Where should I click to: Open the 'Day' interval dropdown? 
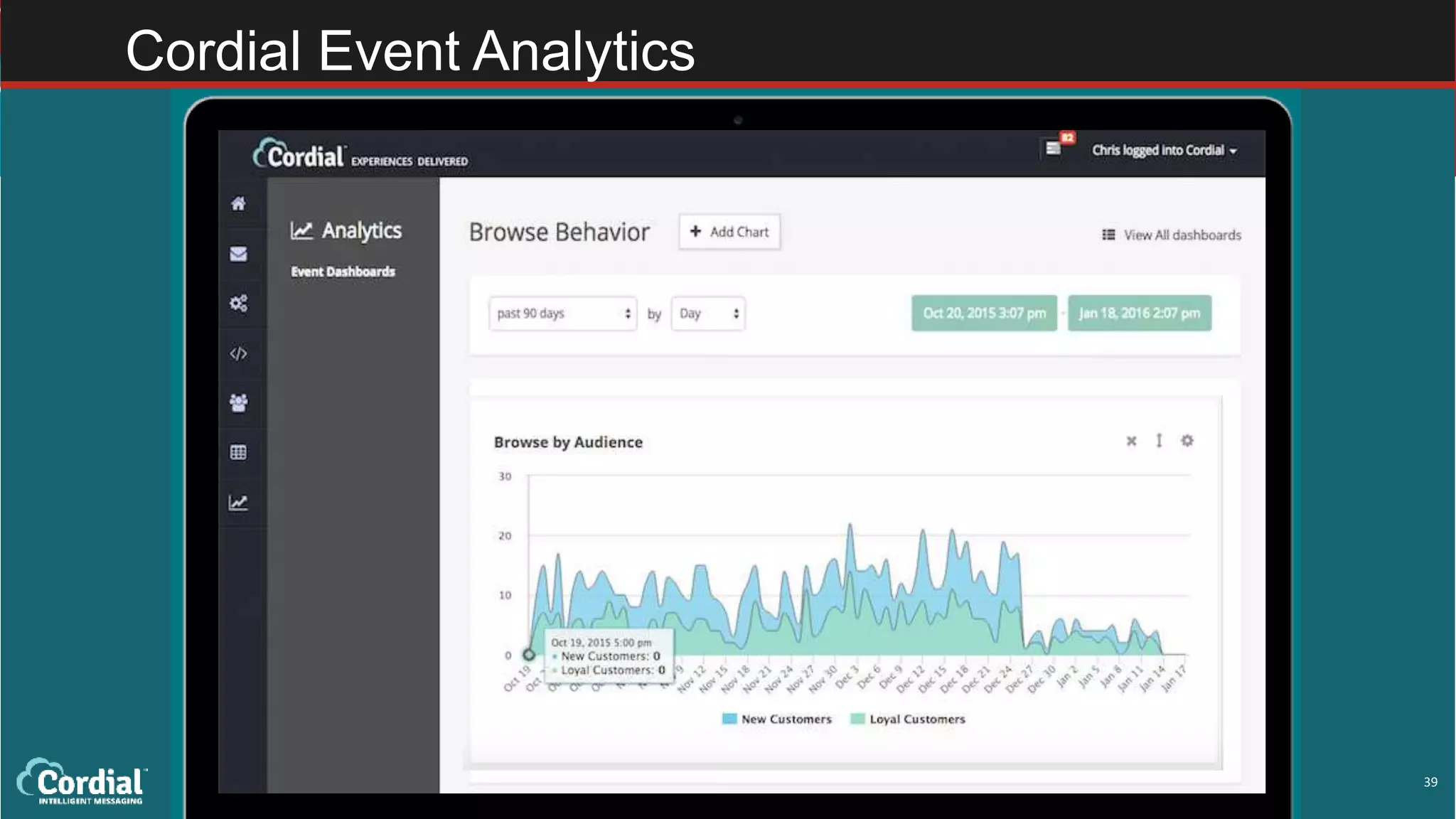pyautogui.click(x=708, y=314)
